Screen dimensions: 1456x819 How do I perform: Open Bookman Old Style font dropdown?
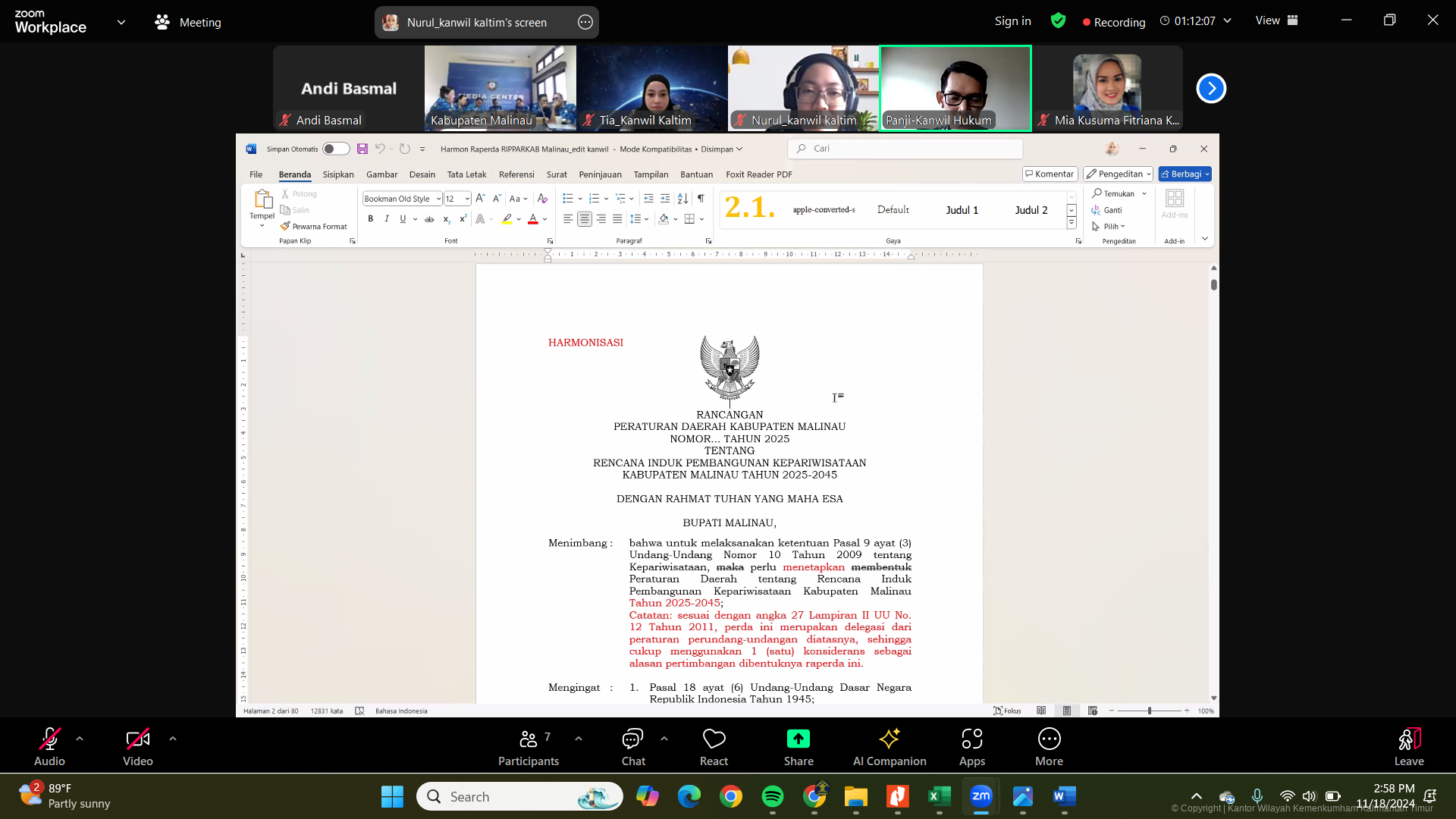click(438, 199)
